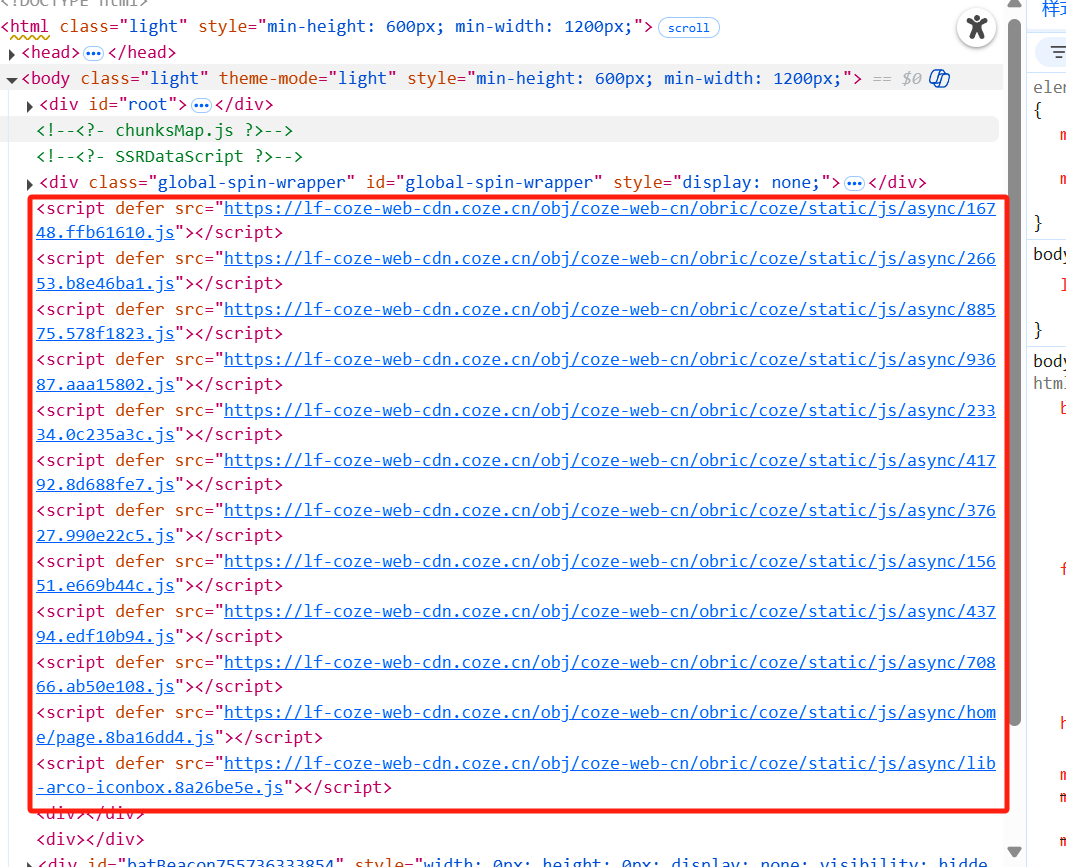
Task: Click the copy icon after $0
Action: [x=939, y=79]
